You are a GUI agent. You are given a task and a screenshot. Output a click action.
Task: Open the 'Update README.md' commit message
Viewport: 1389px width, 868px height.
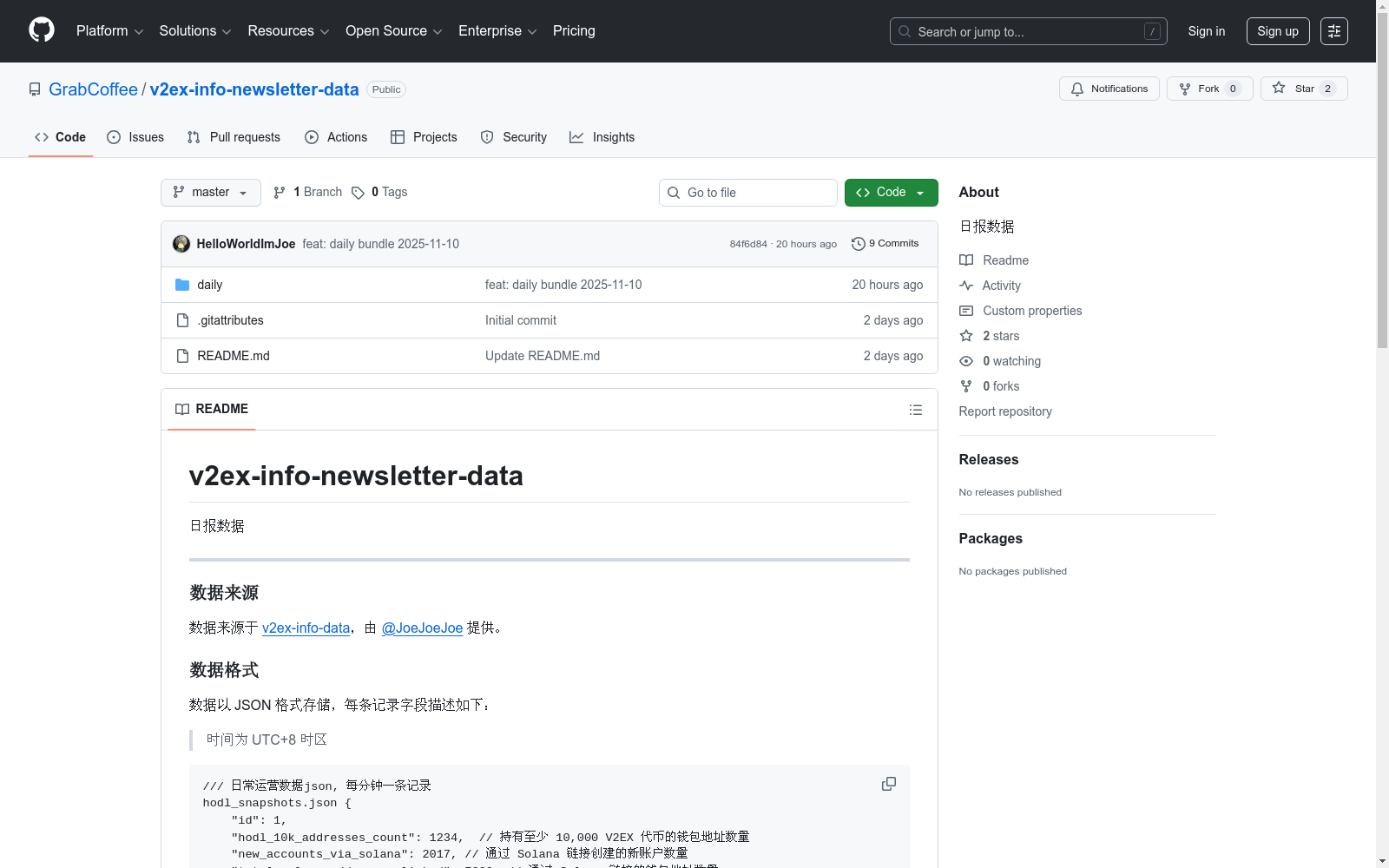coord(543,356)
